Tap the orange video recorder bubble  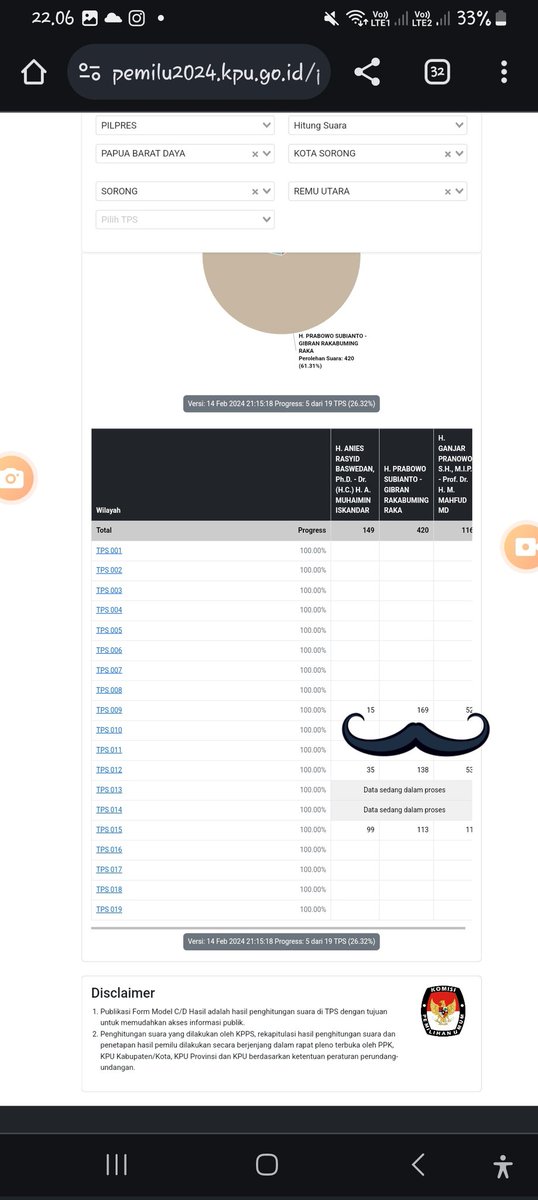pyautogui.click(x=522, y=546)
